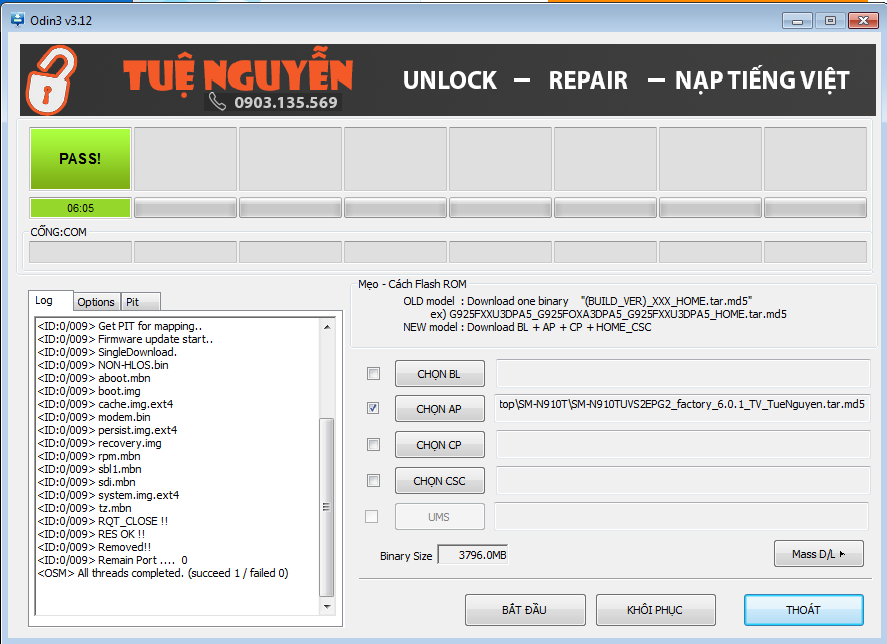Viewport: 887px width, 644px height.
Task: Click log line "persist.img.ext4"
Action: (x=107, y=430)
